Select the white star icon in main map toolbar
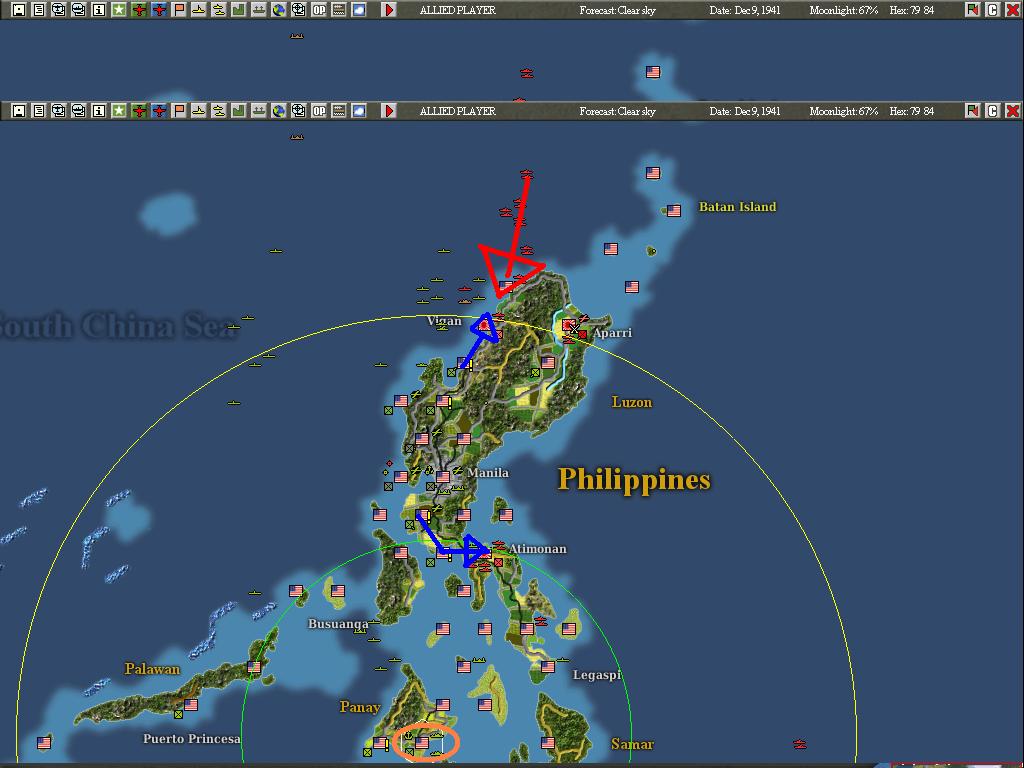Screen dimensions: 1024x768 119,111
